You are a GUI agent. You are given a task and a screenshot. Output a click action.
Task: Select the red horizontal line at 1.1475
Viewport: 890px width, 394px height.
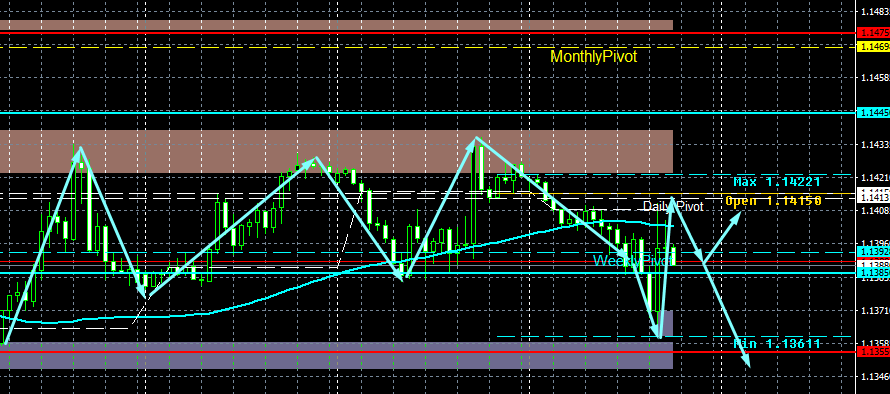tap(428, 33)
